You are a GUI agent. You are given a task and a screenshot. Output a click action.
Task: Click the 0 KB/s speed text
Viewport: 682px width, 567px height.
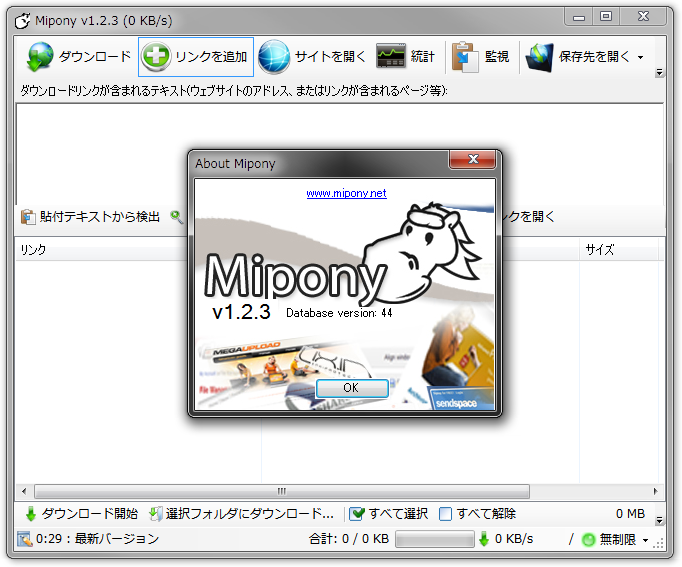point(514,539)
